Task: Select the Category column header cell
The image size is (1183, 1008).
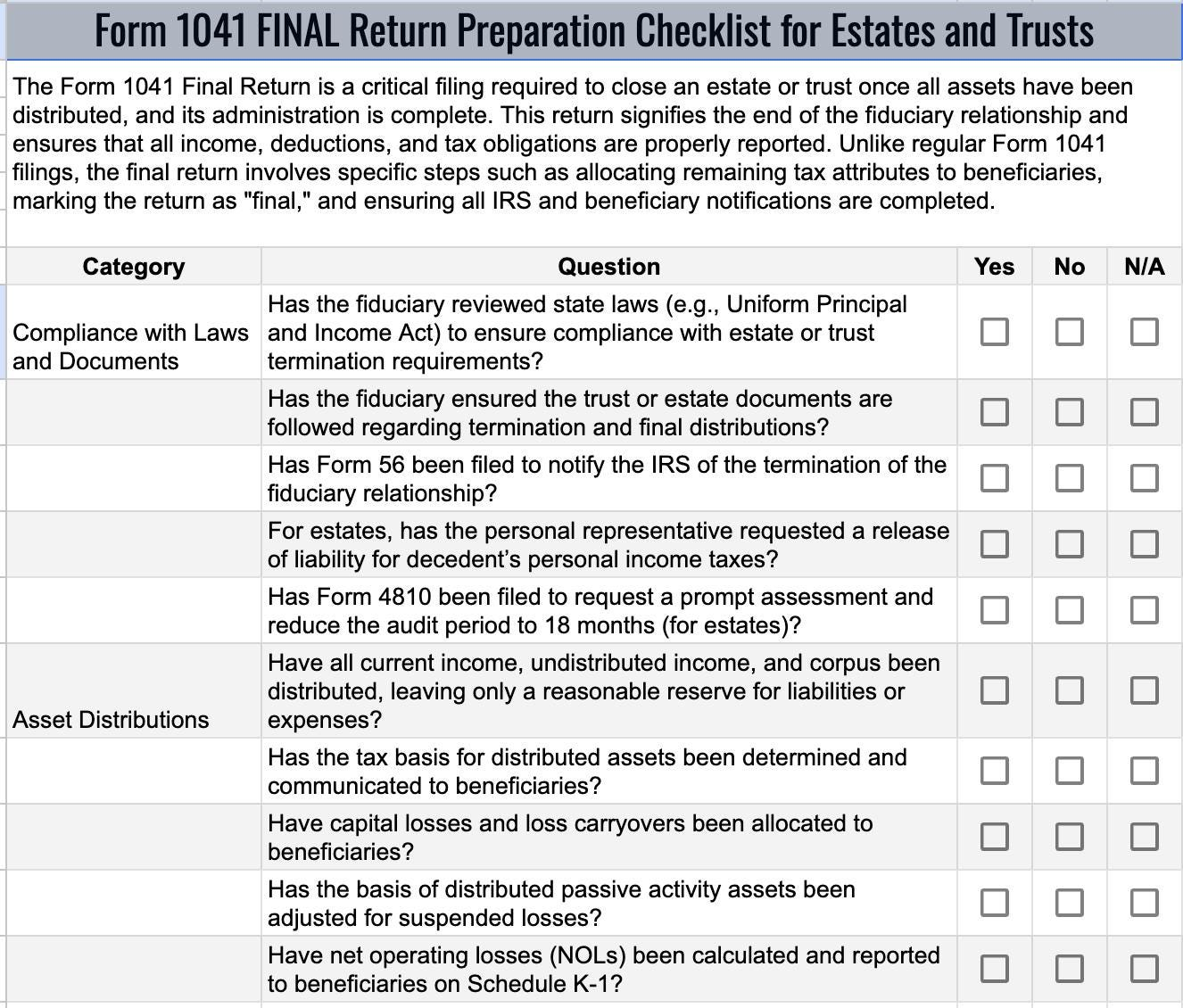Action: coord(134,267)
